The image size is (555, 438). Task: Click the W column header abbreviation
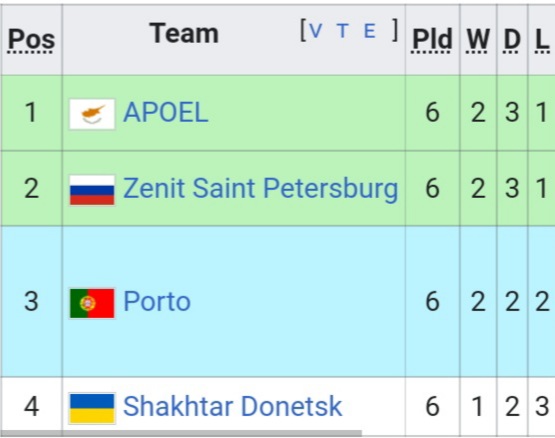click(x=478, y=39)
